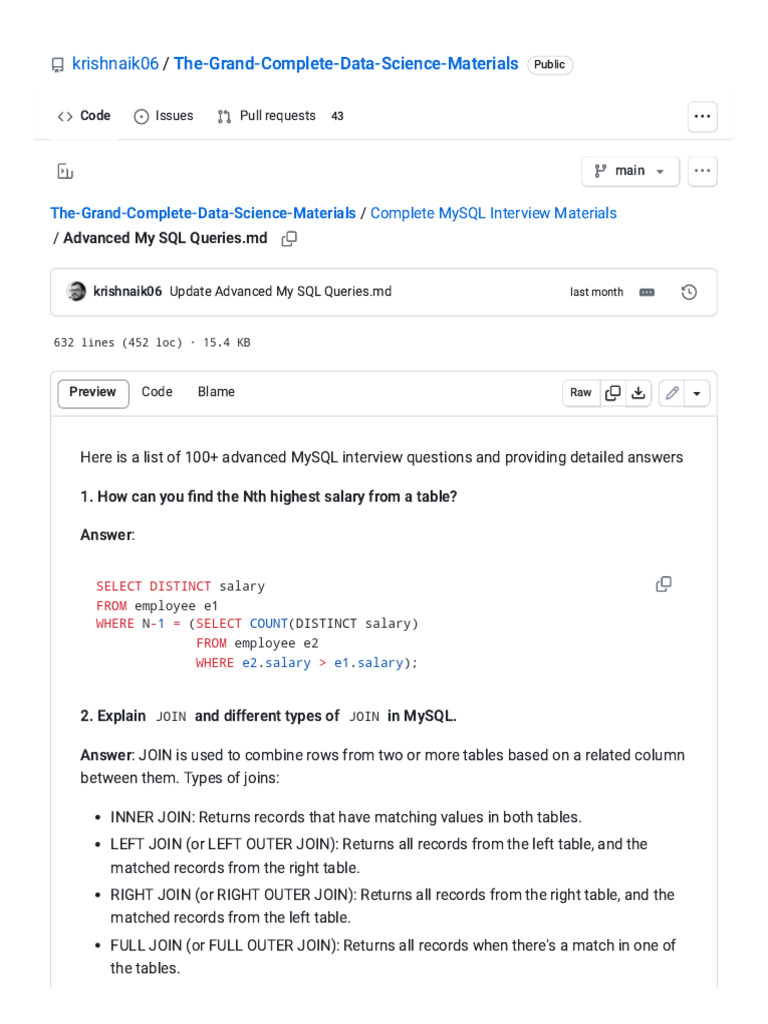768x1024 pixels.
Task: Open repository navigation overflow menu
Action: pos(703,116)
